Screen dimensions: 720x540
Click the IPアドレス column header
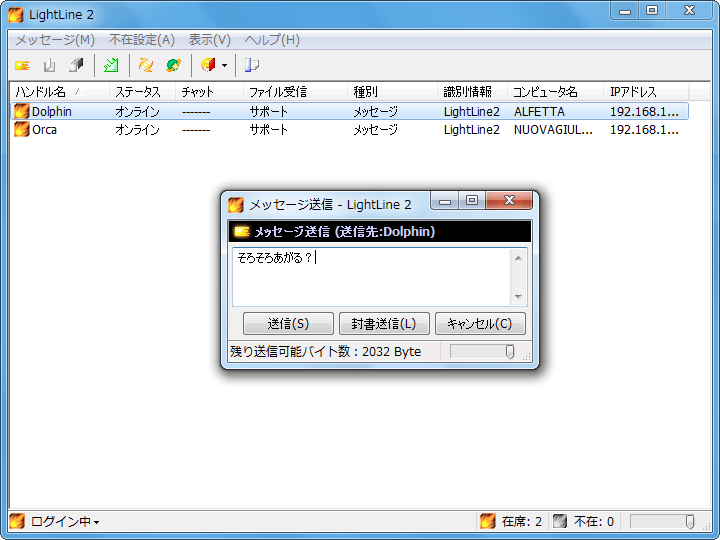pyautogui.click(x=646, y=92)
